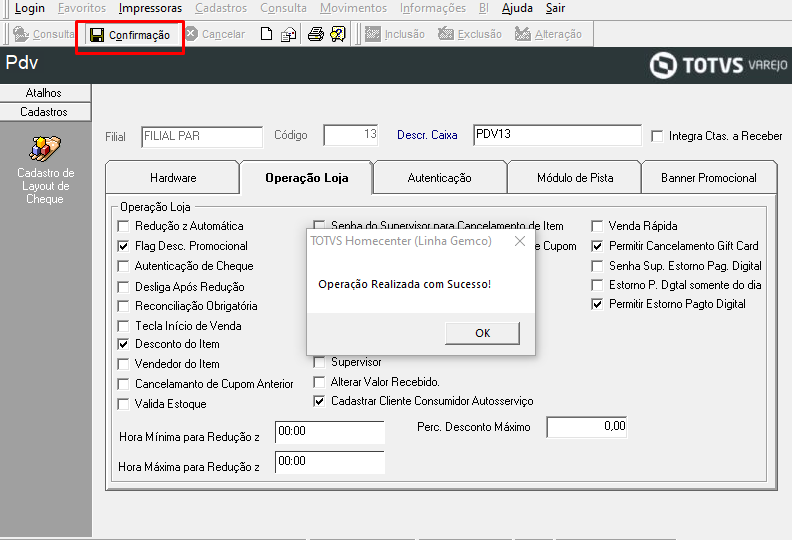This screenshot has width=792, height=540.
Task: Uncheck Cadastrar Cliente Consumidor Autosserviço
Action: click(x=319, y=401)
